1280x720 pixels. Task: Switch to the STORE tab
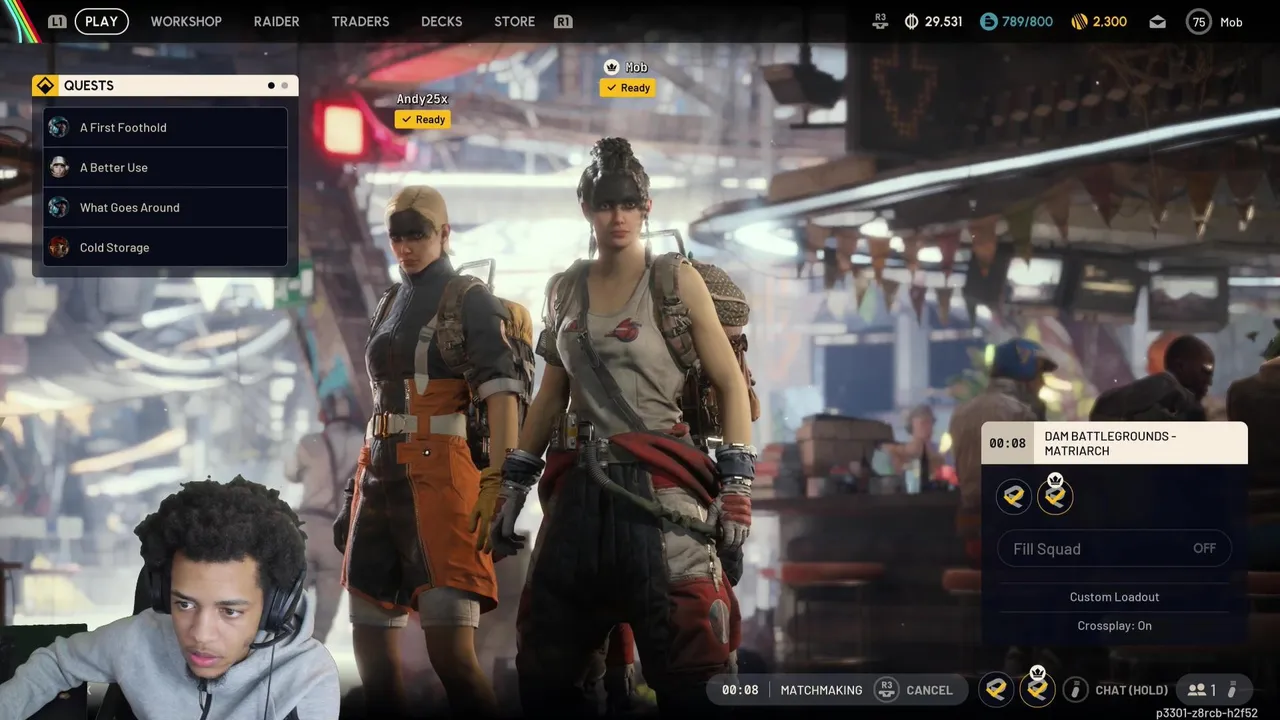pyautogui.click(x=514, y=21)
